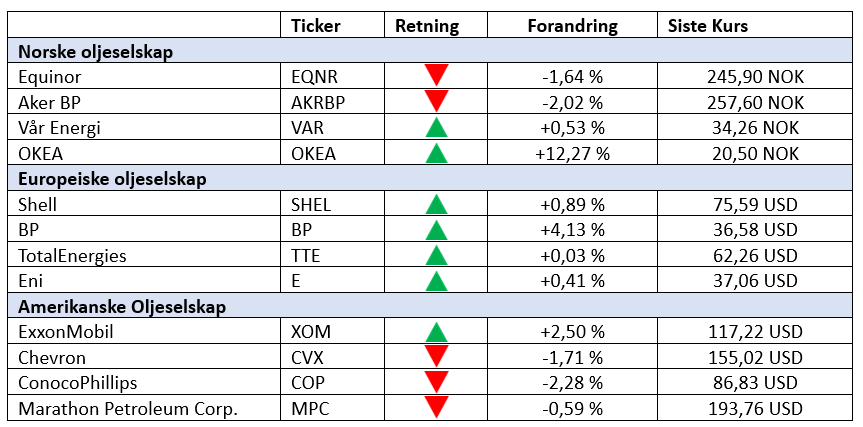863x427 pixels.
Task: Click the green up arrow for Vår Energi
Action: tap(435, 127)
